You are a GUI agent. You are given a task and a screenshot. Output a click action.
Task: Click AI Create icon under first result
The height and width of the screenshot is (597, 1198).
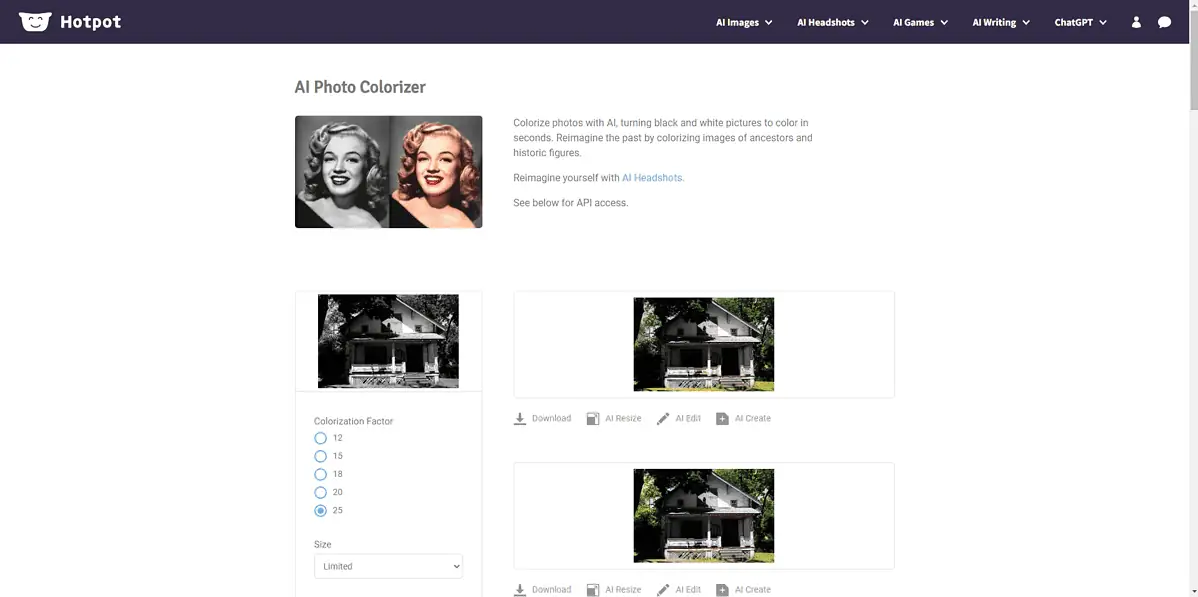722,419
